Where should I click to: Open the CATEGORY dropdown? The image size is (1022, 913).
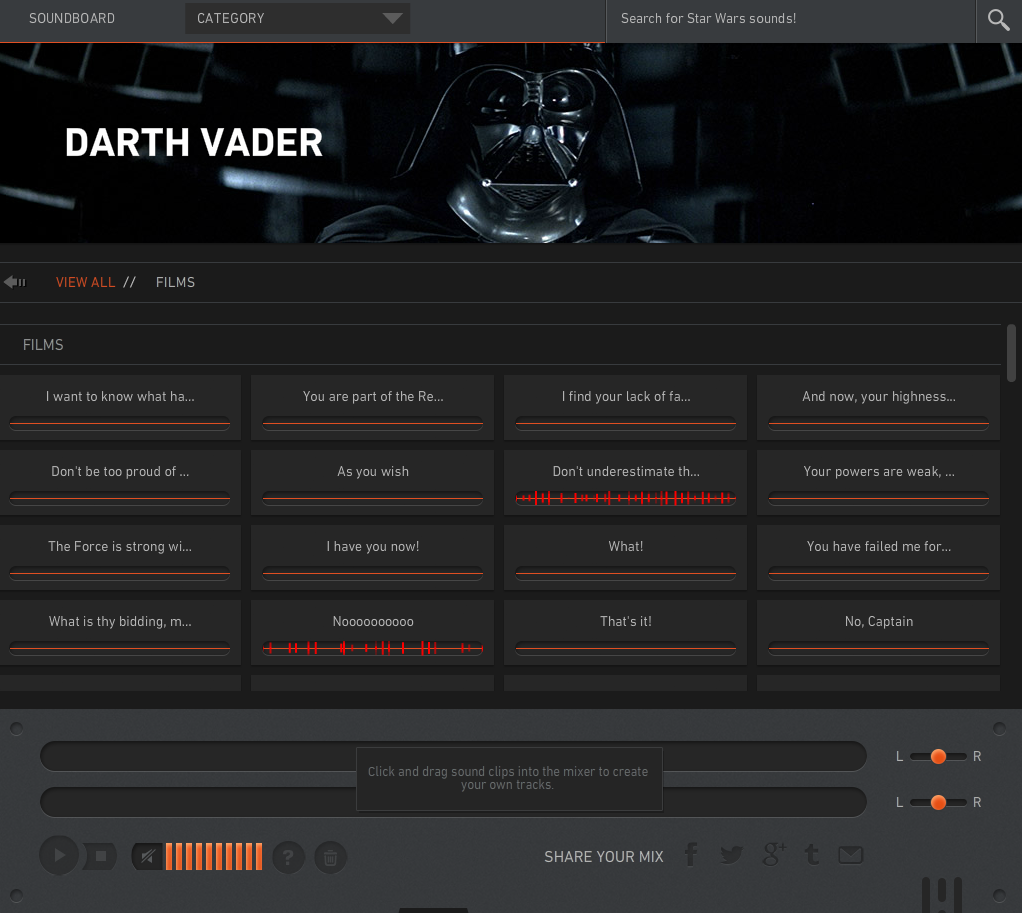(x=298, y=18)
